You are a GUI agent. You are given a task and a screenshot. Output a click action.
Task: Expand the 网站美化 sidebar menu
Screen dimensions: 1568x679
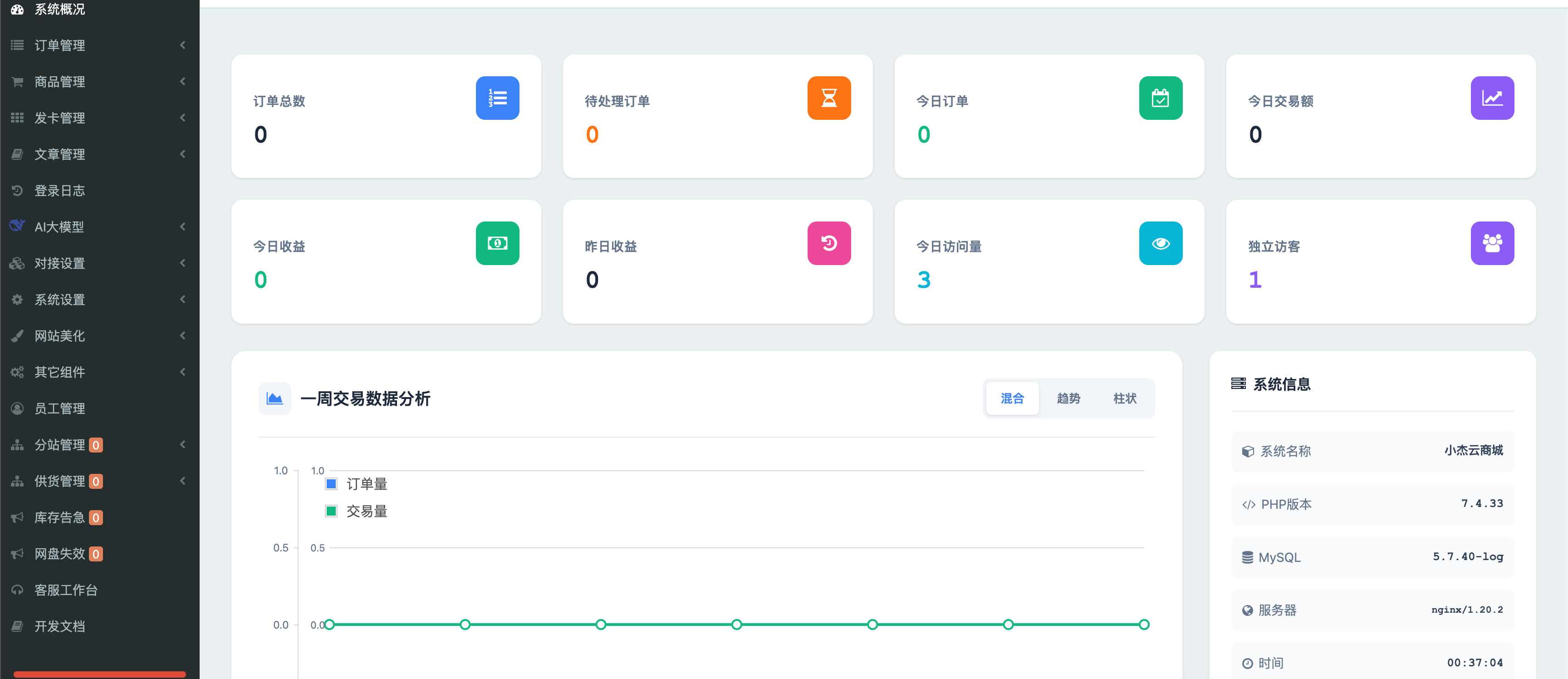pos(100,335)
